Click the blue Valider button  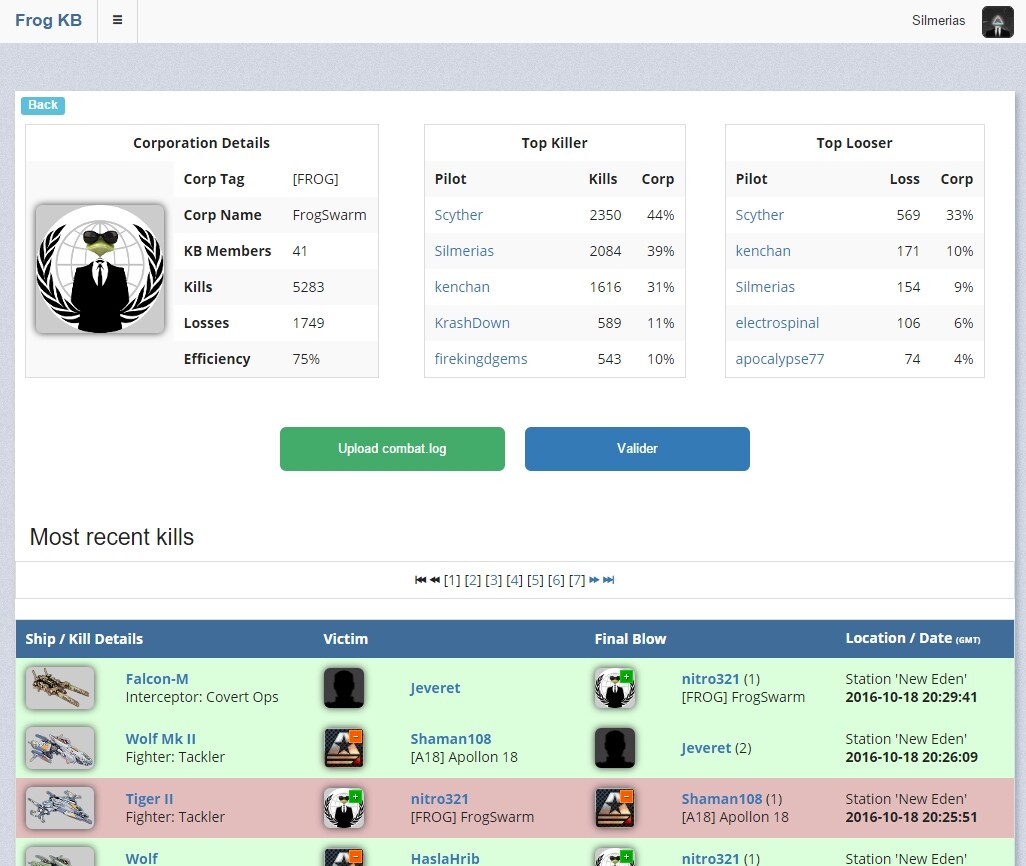tap(637, 449)
